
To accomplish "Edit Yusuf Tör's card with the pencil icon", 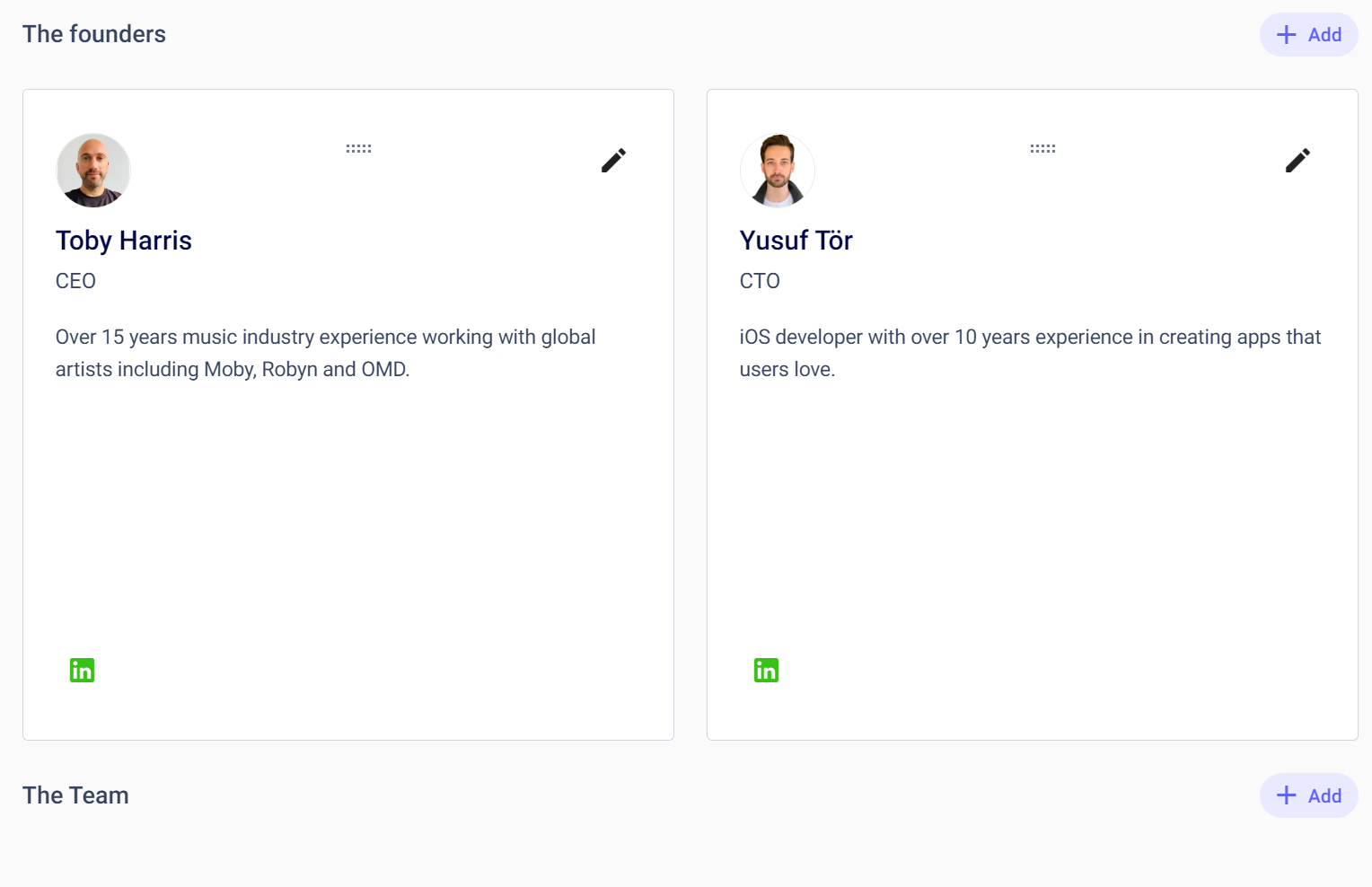I will point(1297,161).
